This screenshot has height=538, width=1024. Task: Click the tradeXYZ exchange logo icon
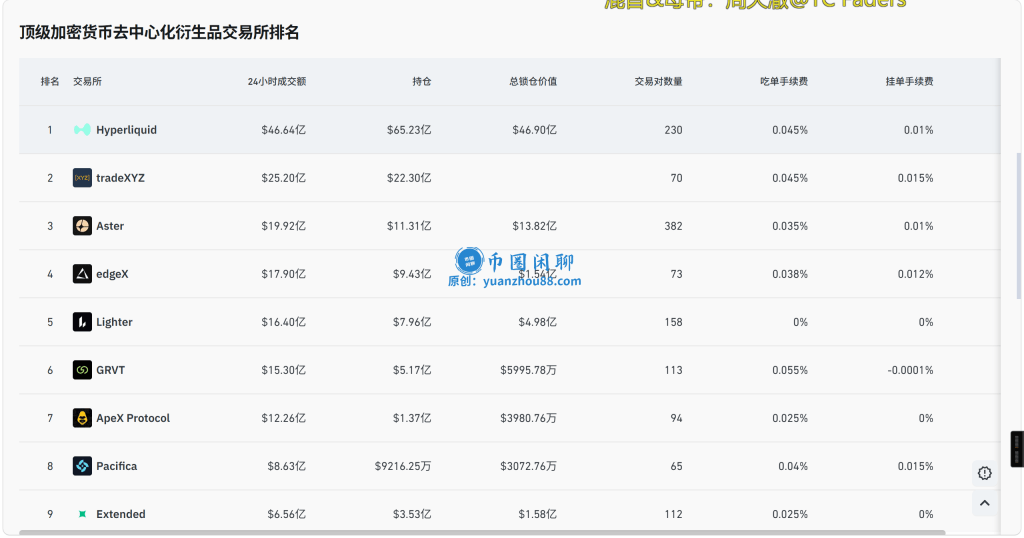pos(82,178)
